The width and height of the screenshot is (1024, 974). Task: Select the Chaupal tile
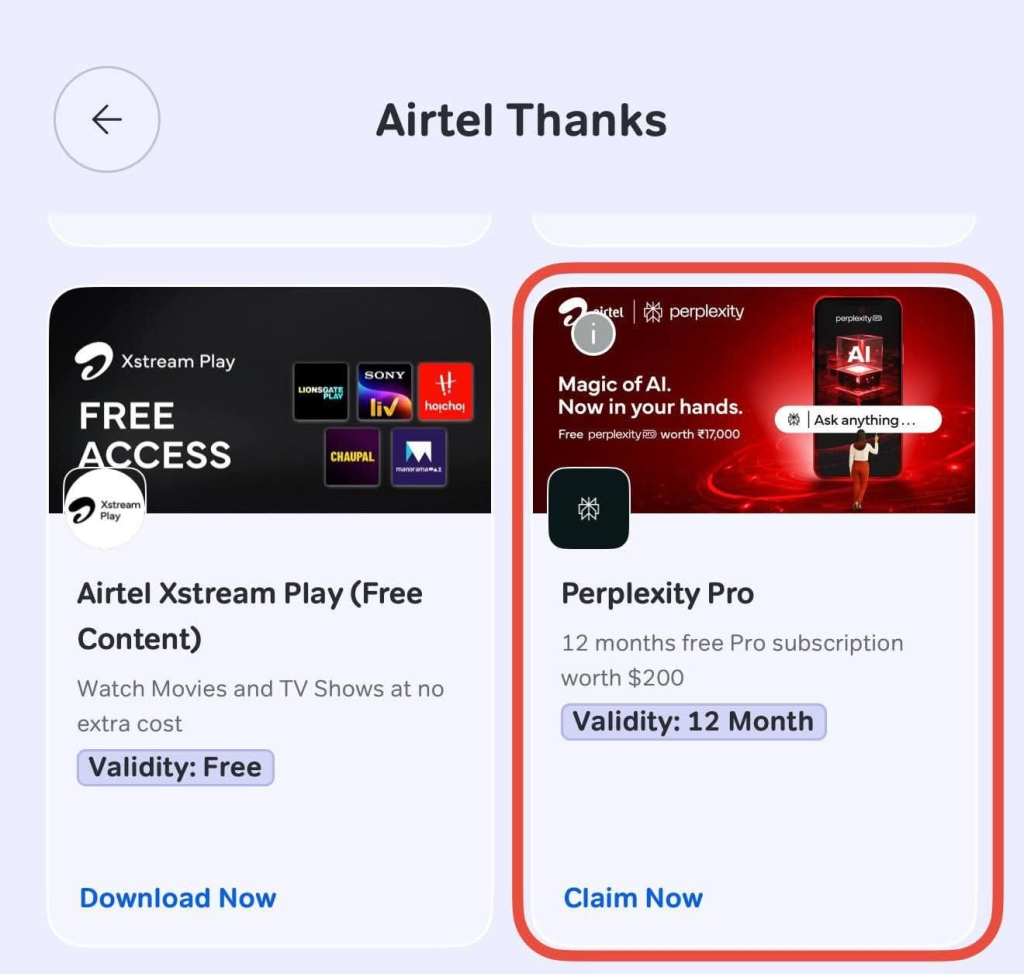(352, 457)
